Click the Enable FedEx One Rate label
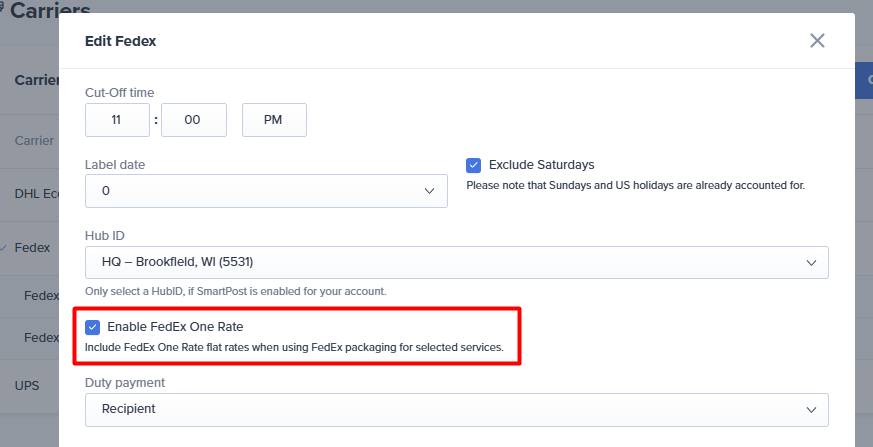Image resolution: width=873 pixels, height=447 pixels. (175, 327)
